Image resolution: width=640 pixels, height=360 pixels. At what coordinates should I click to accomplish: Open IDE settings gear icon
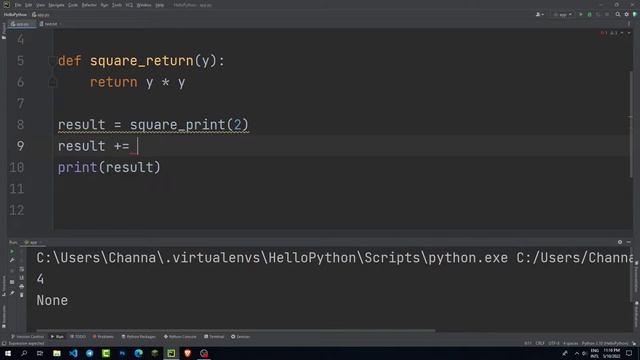tap(627, 15)
